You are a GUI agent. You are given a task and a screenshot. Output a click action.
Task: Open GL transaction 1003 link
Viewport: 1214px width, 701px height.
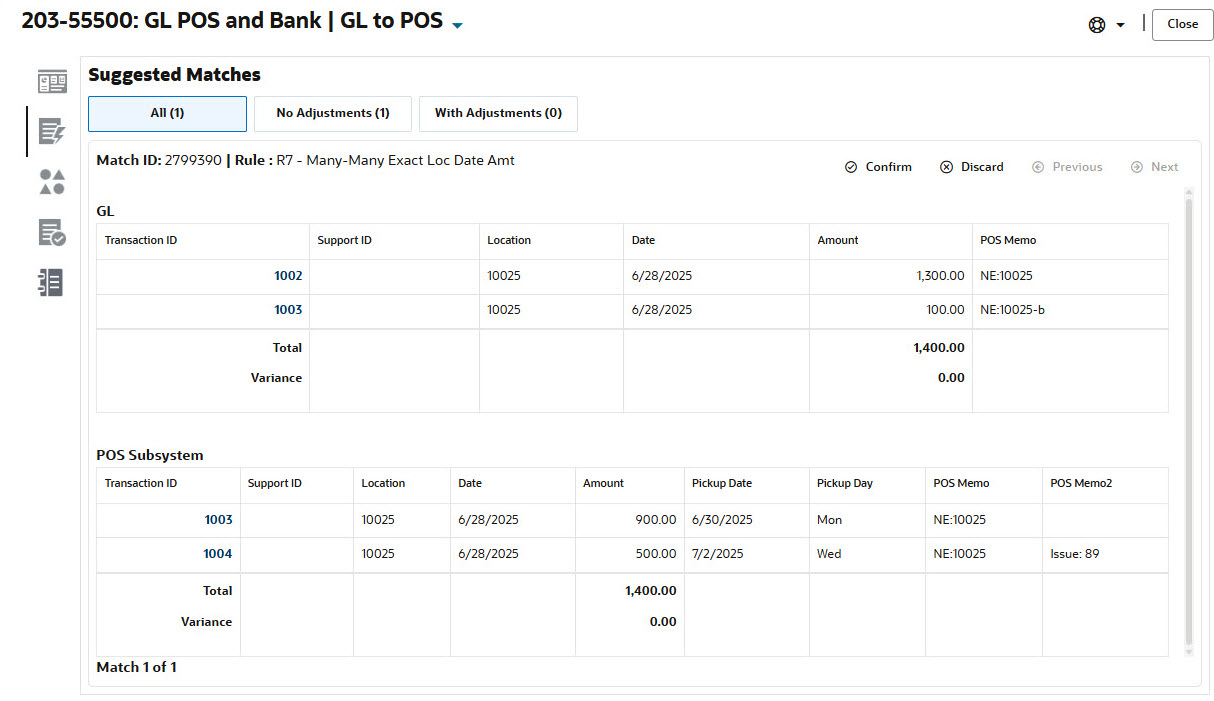288,310
